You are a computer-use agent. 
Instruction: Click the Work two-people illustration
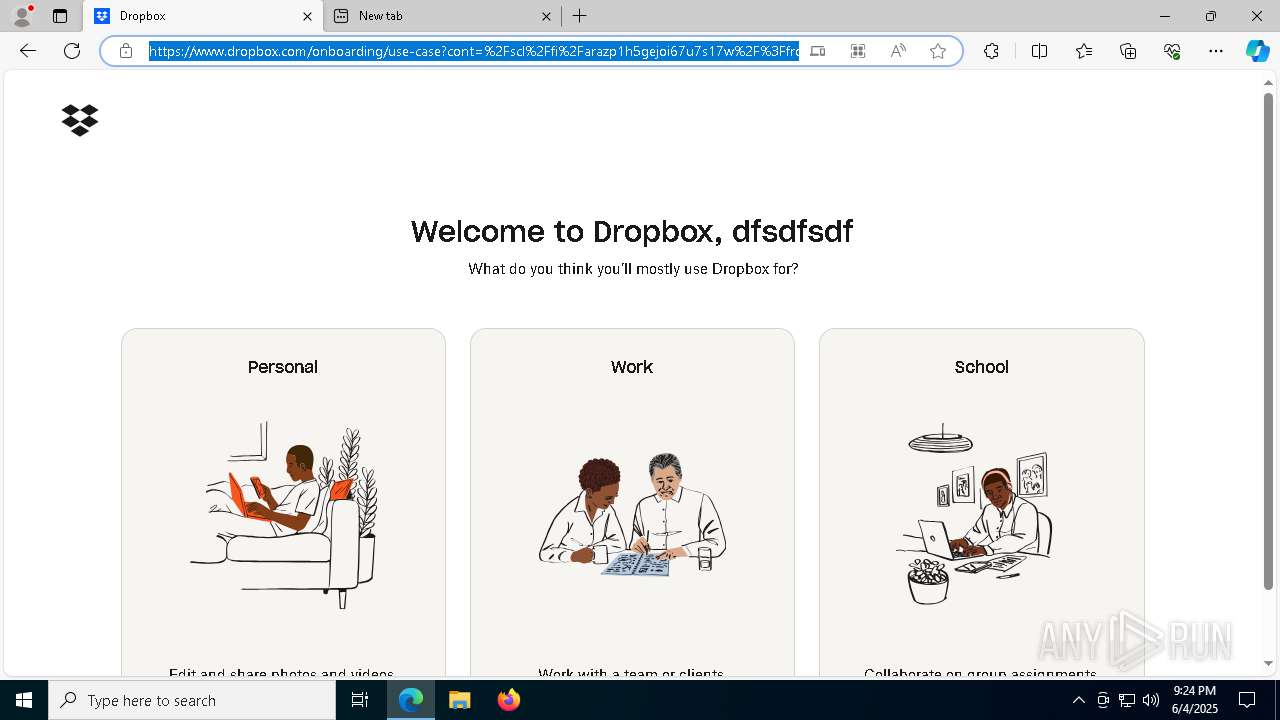pyautogui.click(x=632, y=515)
